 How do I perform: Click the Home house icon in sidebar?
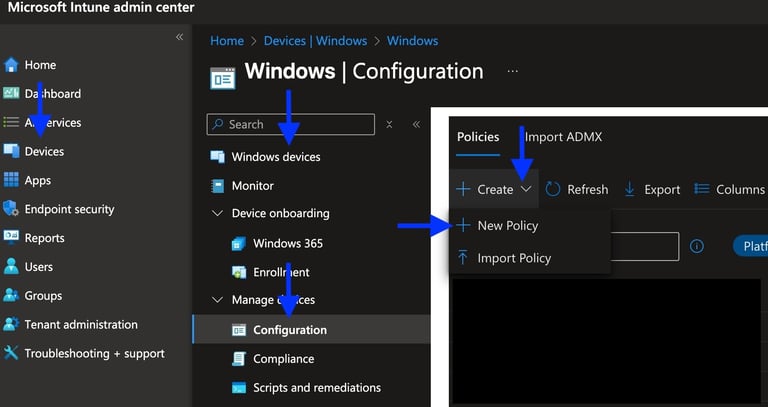pyautogui.click(x=11, y=65)
